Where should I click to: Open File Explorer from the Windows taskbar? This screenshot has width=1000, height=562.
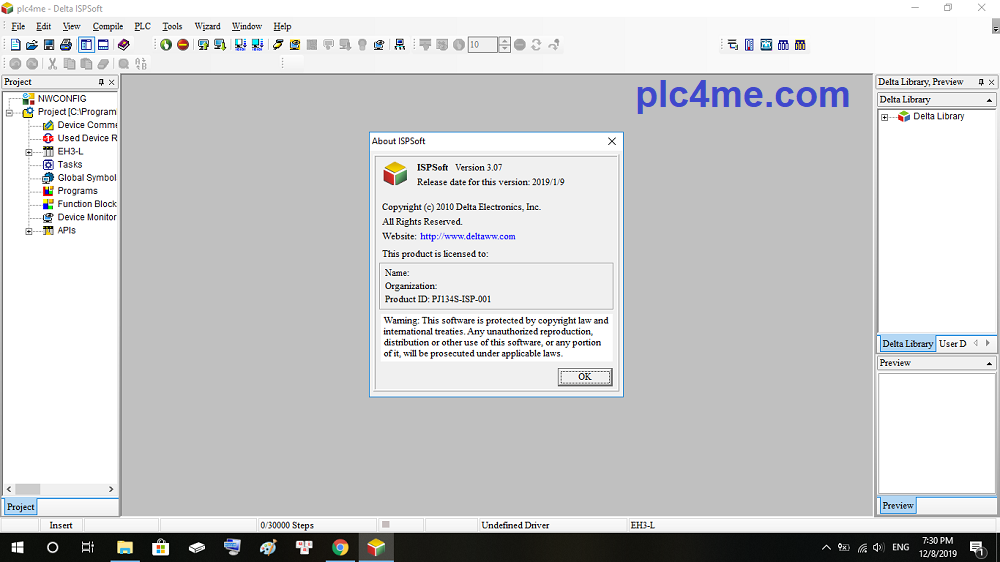(125, 547)
